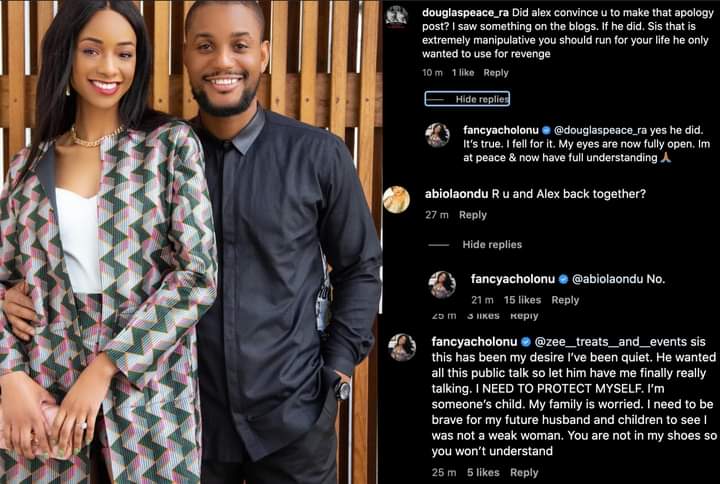Click verified badge next to '@douglaspeace_ra yes he did'

(546, 130)
